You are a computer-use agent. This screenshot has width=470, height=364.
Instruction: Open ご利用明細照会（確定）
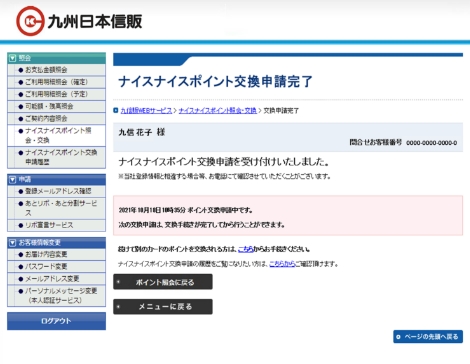point(56,82)
